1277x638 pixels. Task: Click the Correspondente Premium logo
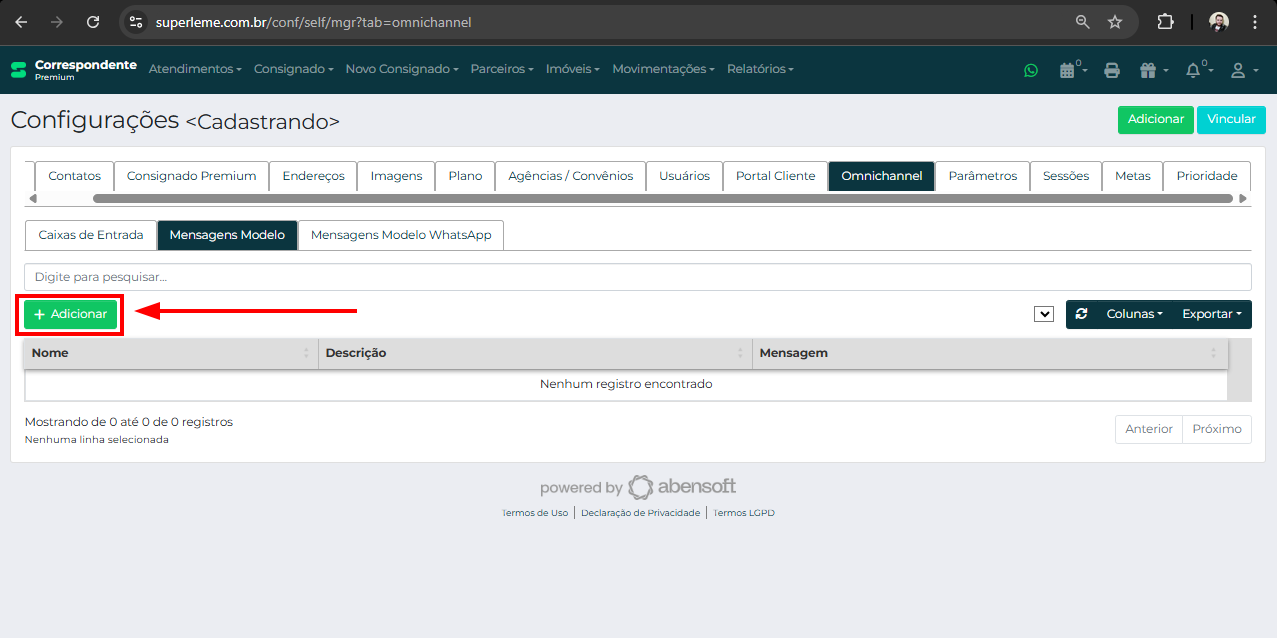(x=73, y=69)
